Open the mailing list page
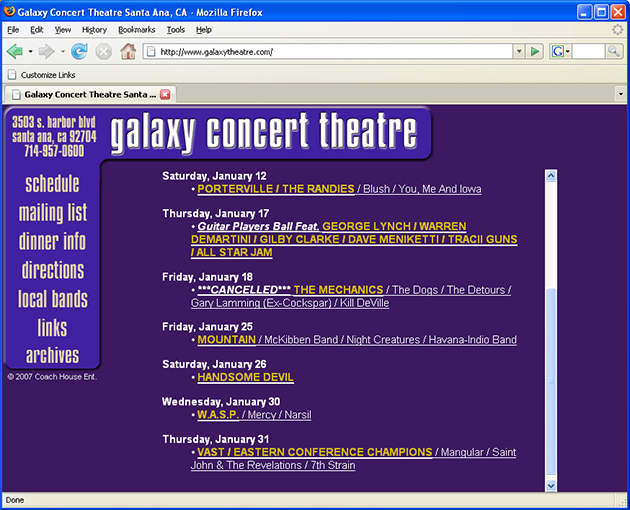Viewport: 630px width, 510px height. pyautogui.click(x=53, y=213)
